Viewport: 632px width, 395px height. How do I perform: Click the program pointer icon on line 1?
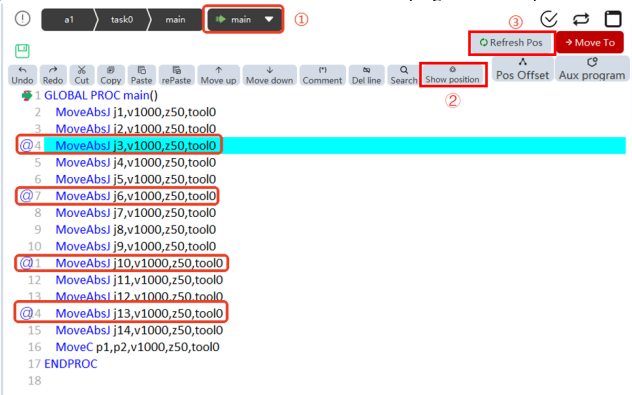[27, 96]
